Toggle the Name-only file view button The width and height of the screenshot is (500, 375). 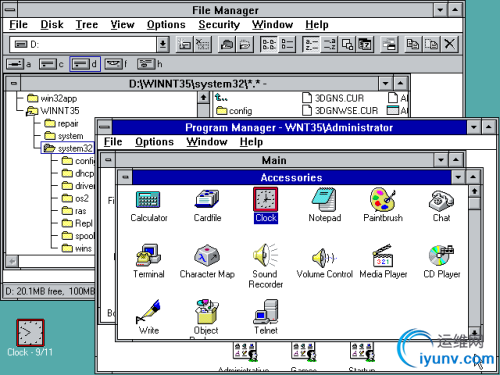click(269, 44)
